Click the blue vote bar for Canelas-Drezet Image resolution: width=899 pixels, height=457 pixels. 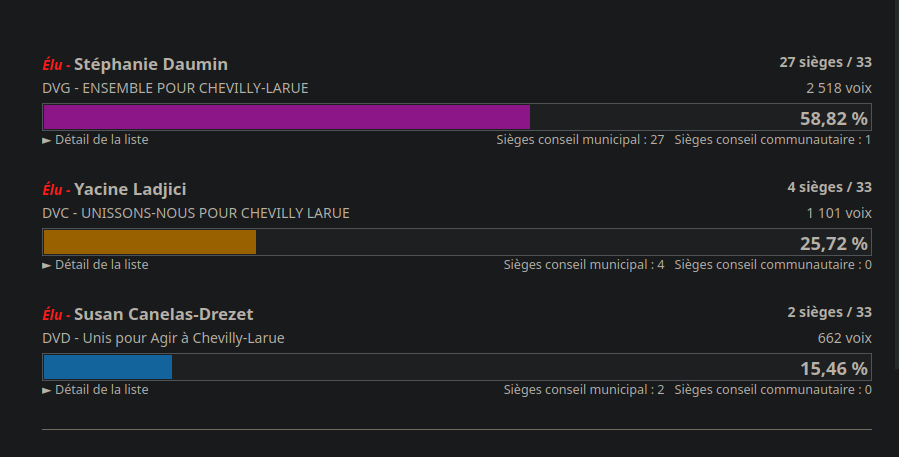point(108,367)
